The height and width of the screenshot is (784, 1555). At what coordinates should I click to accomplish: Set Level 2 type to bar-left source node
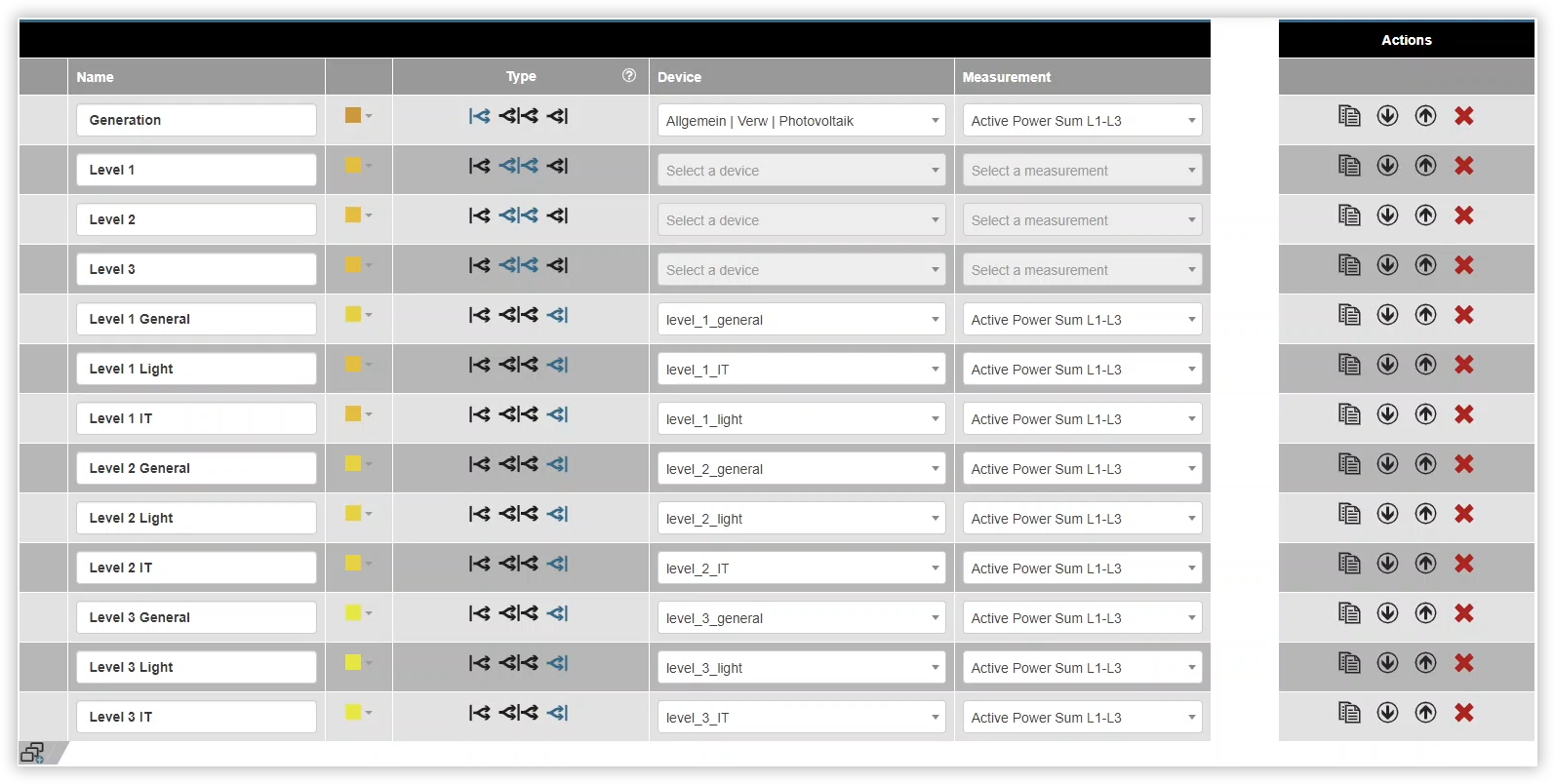click(479, 216)
